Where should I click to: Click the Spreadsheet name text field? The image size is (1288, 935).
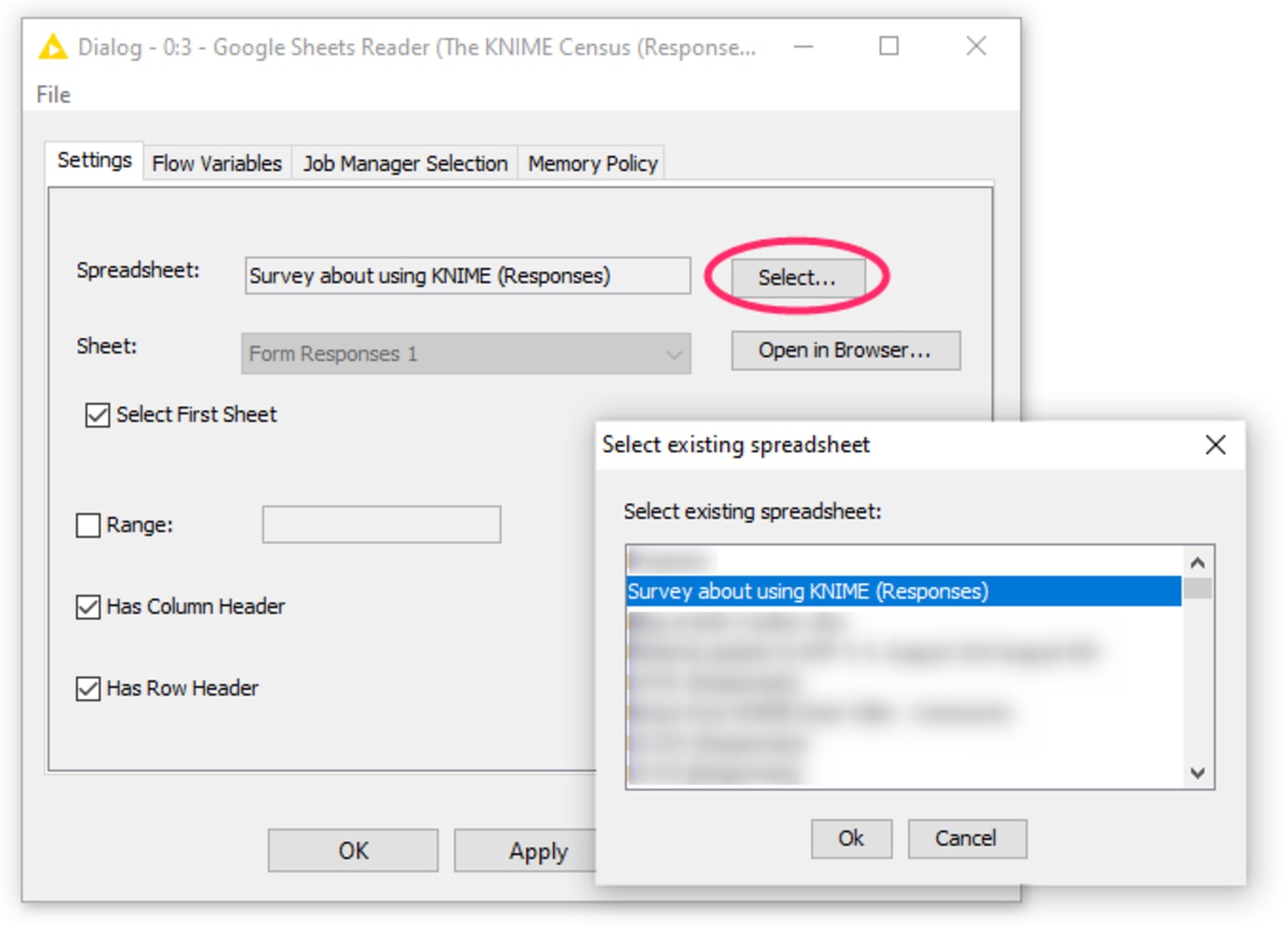(x=468, y=276)
